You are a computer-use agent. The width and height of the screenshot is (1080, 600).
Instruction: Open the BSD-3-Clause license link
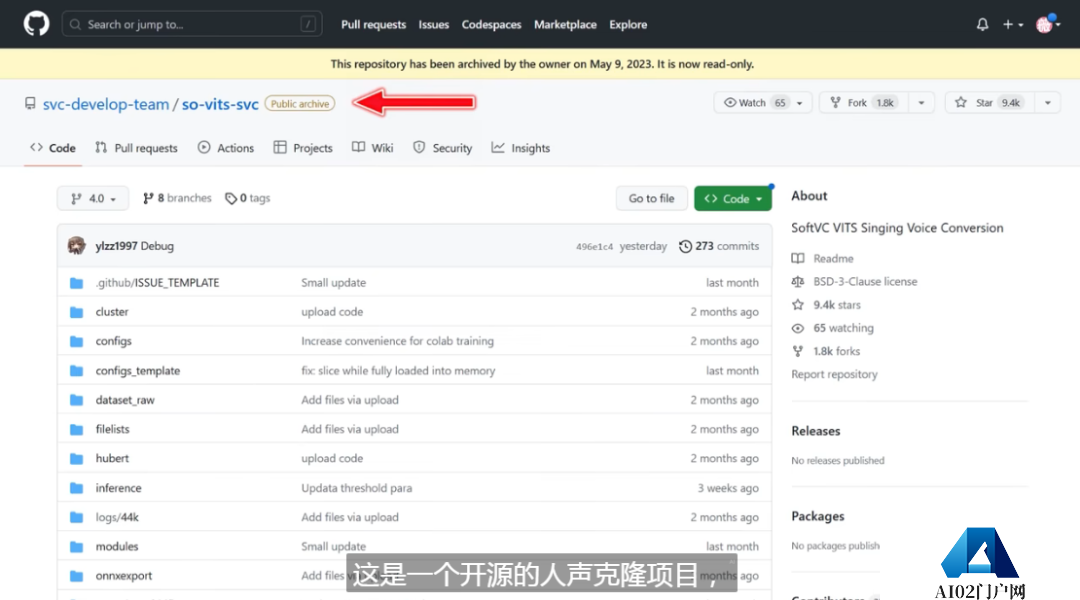[865, 281]
